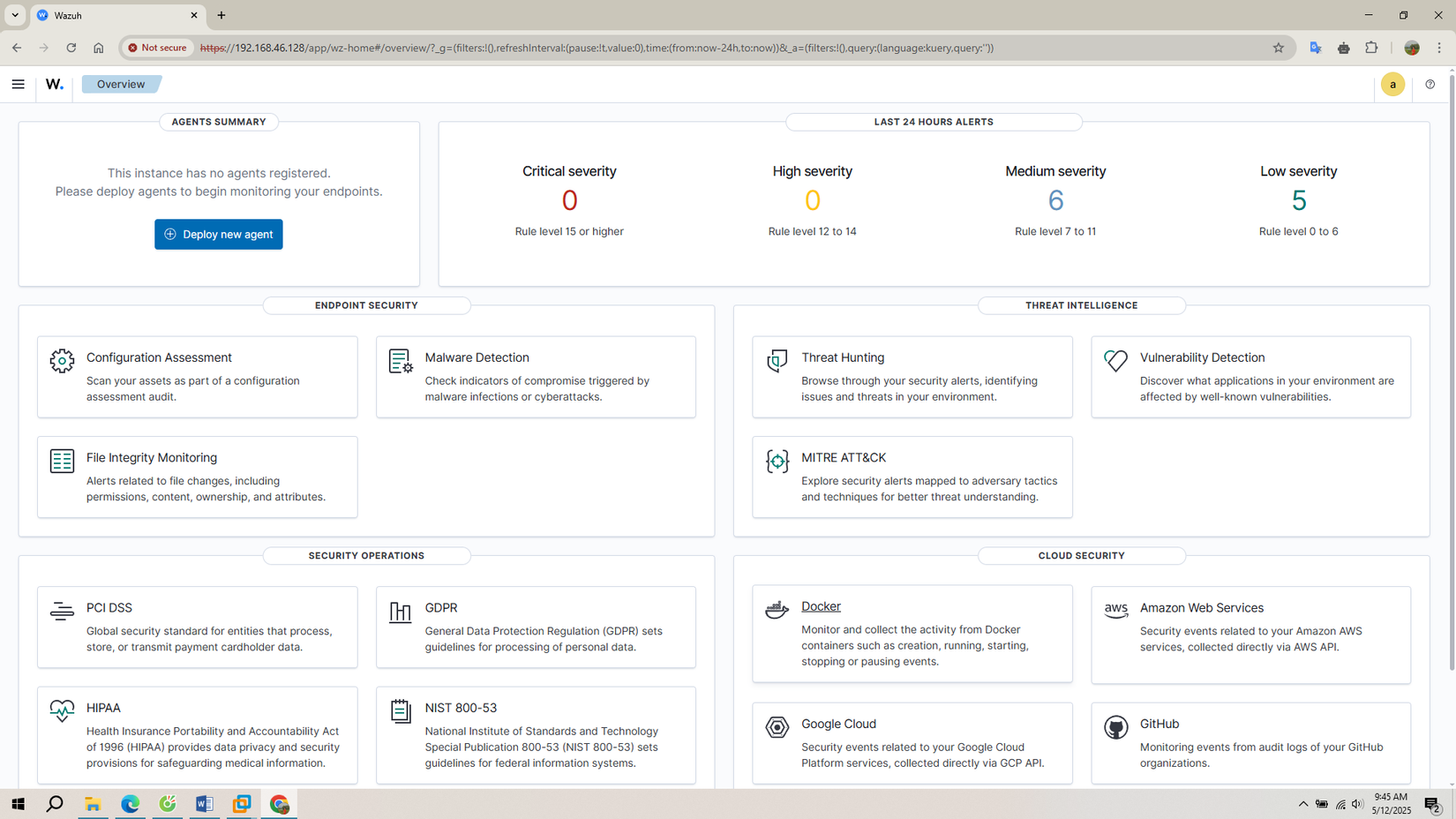This screenshot has height=819, width=1456.
Task: Show hidden system tray icons
Action: coord(1302,804)
